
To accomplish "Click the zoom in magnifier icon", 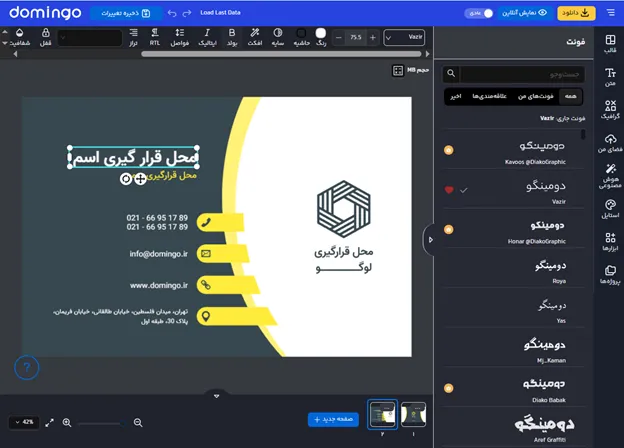I will (x=67, y=423).
